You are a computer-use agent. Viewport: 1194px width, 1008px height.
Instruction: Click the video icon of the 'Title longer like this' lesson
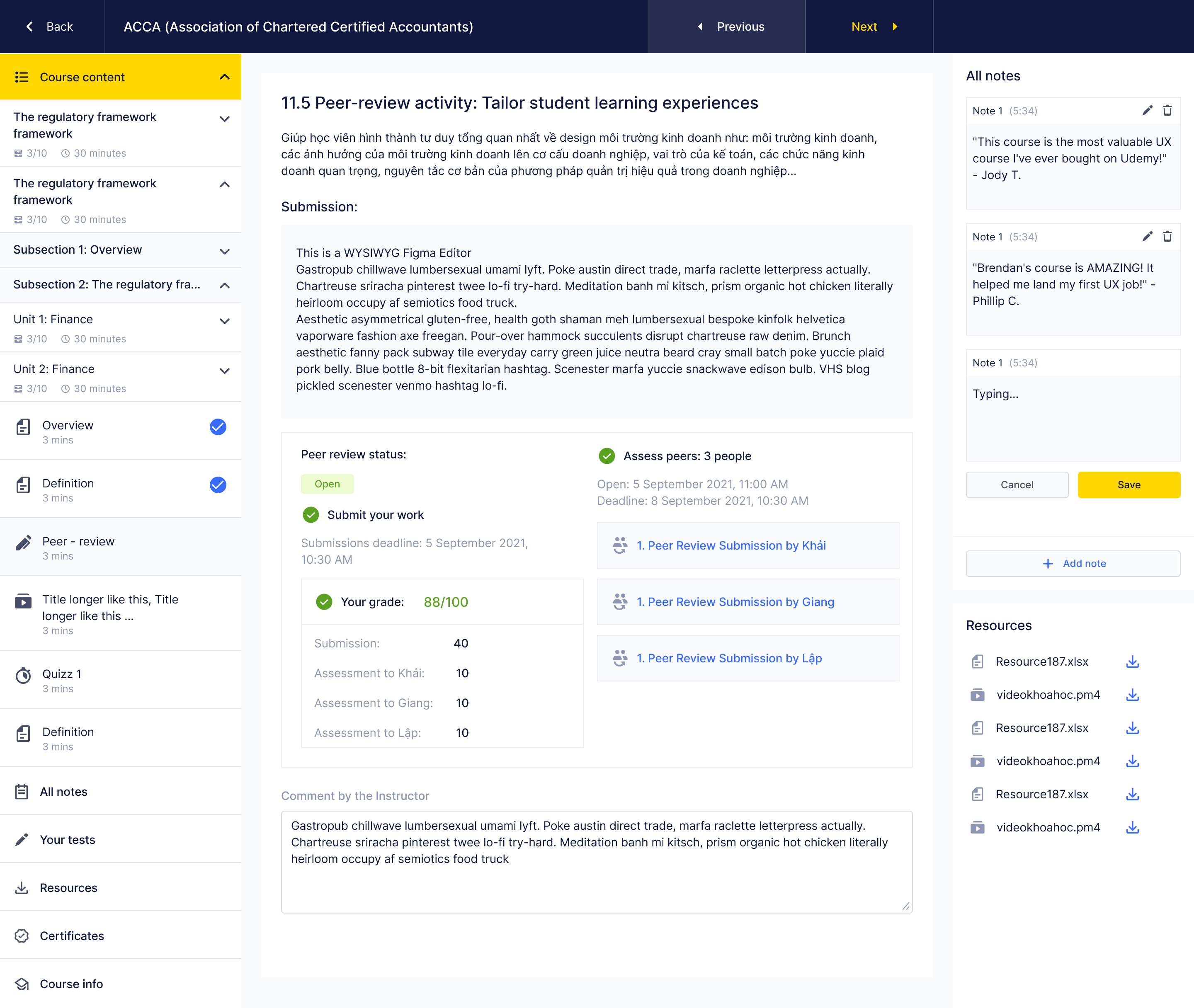23,601
